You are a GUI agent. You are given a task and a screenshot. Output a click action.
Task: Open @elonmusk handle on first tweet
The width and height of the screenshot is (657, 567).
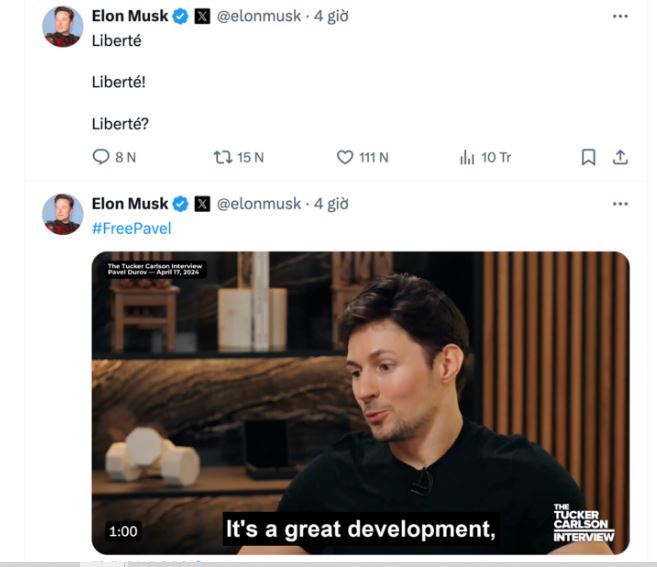click(259, 16)
